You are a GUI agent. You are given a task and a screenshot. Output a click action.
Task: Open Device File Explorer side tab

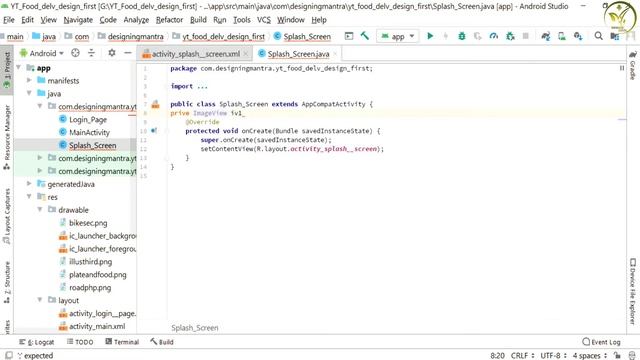click(633, 291)
